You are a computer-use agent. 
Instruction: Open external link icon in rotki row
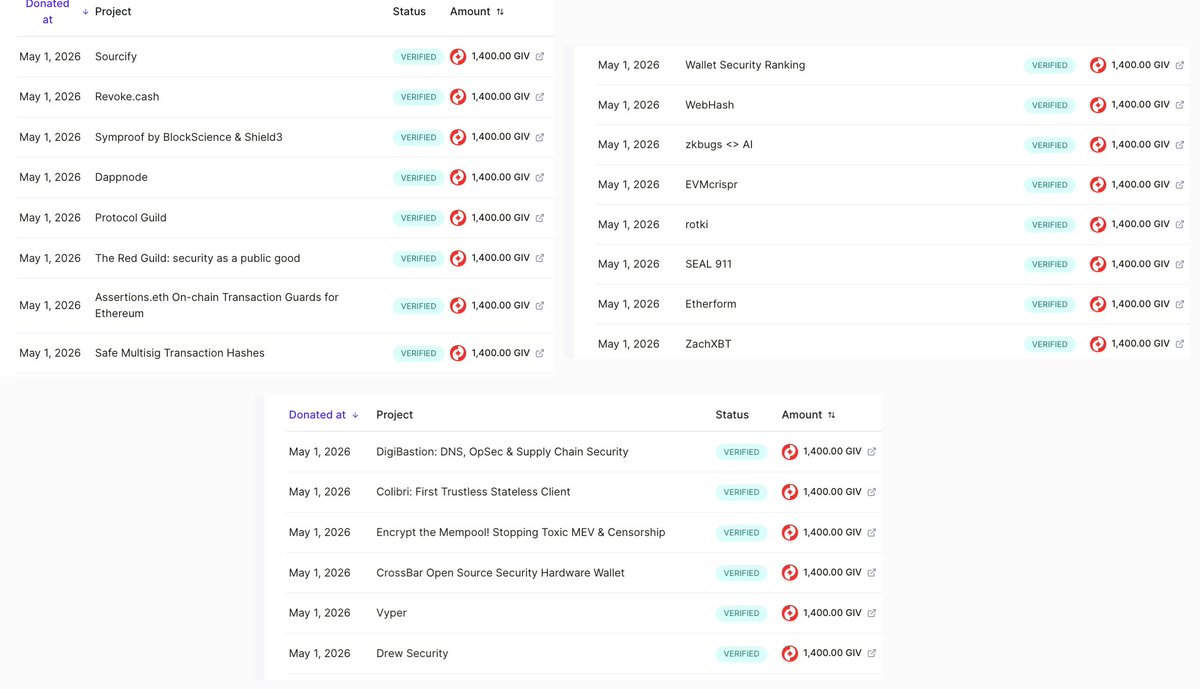tap(1180, 225)
